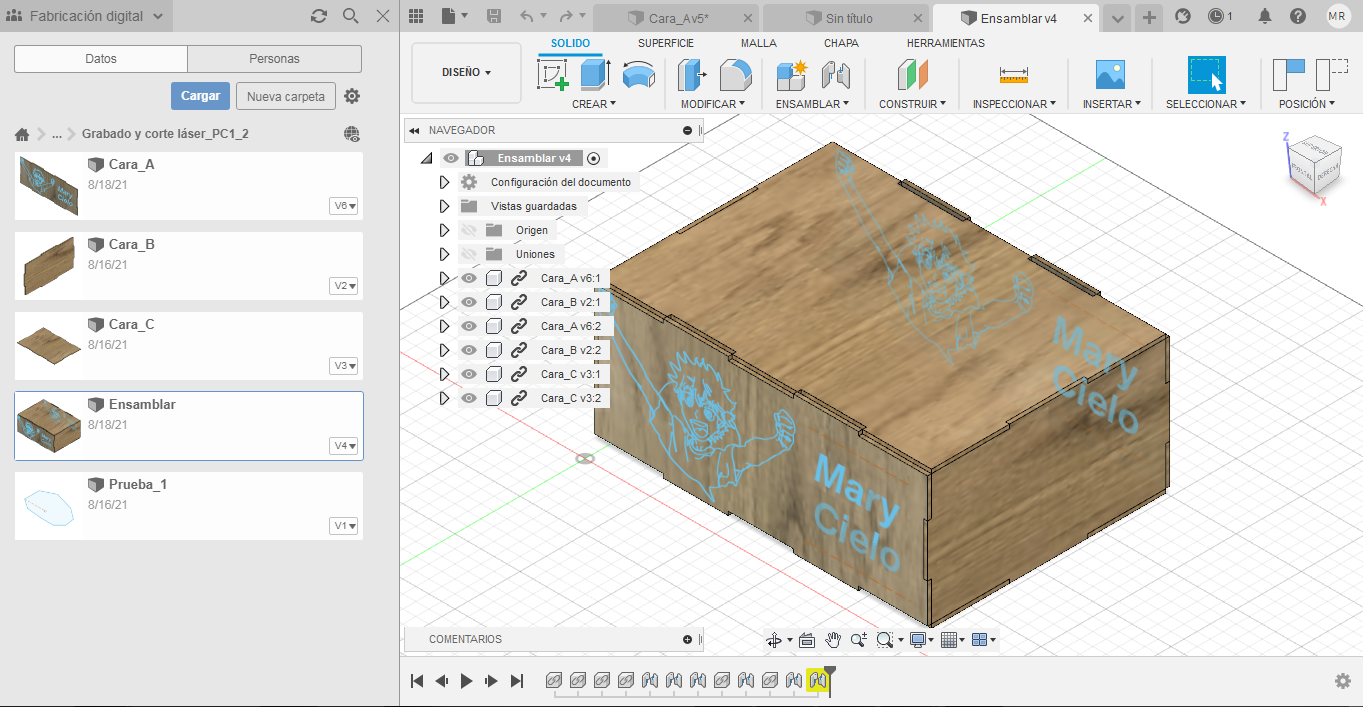Image resolution: width=1363 pixels, height=707 pixels.
Task: Click the Measure tool under Inspeccionar
Action: pyautogui.click(x=1013, y=75)
